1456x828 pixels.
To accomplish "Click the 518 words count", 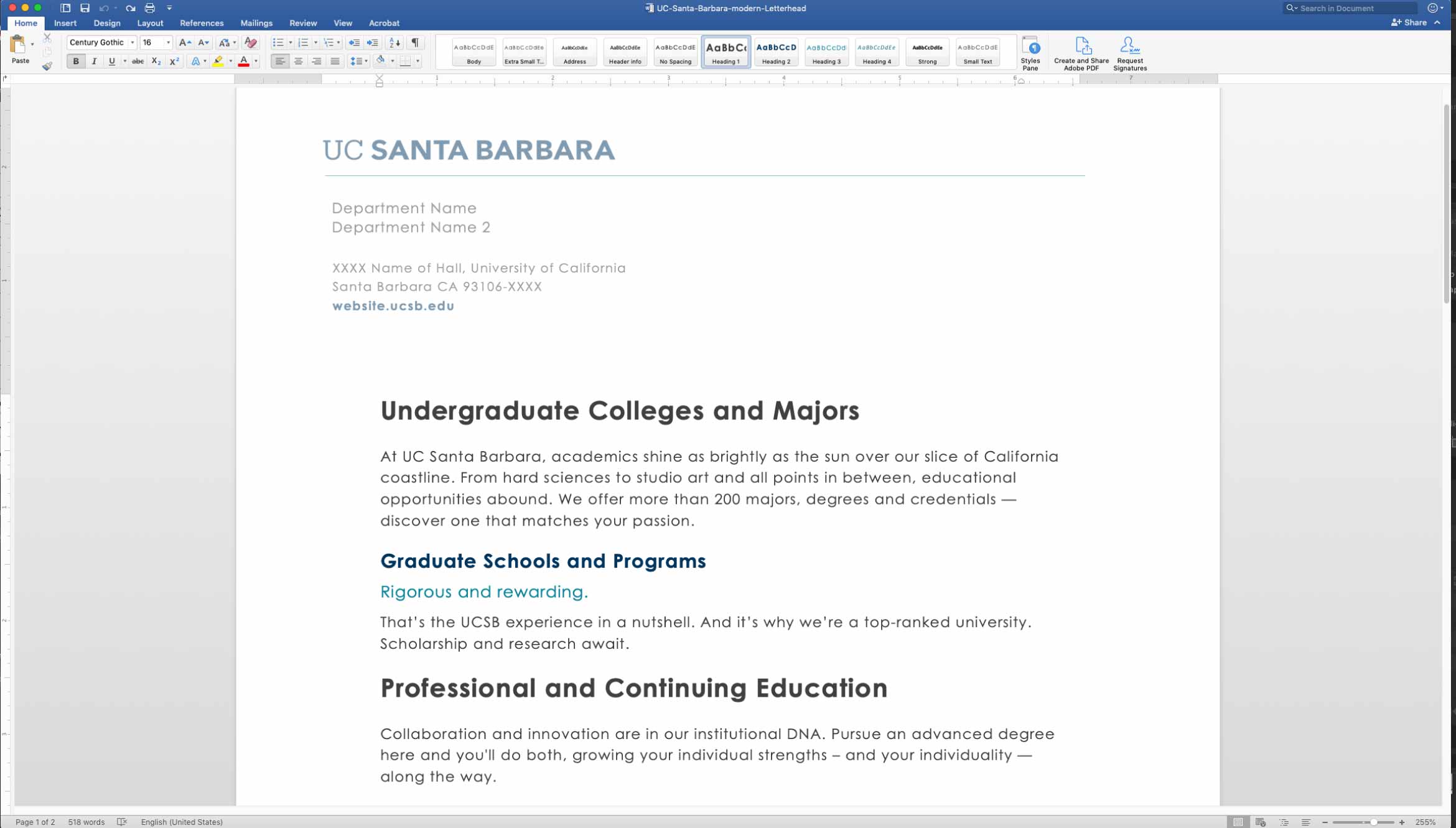I will 86,822.
